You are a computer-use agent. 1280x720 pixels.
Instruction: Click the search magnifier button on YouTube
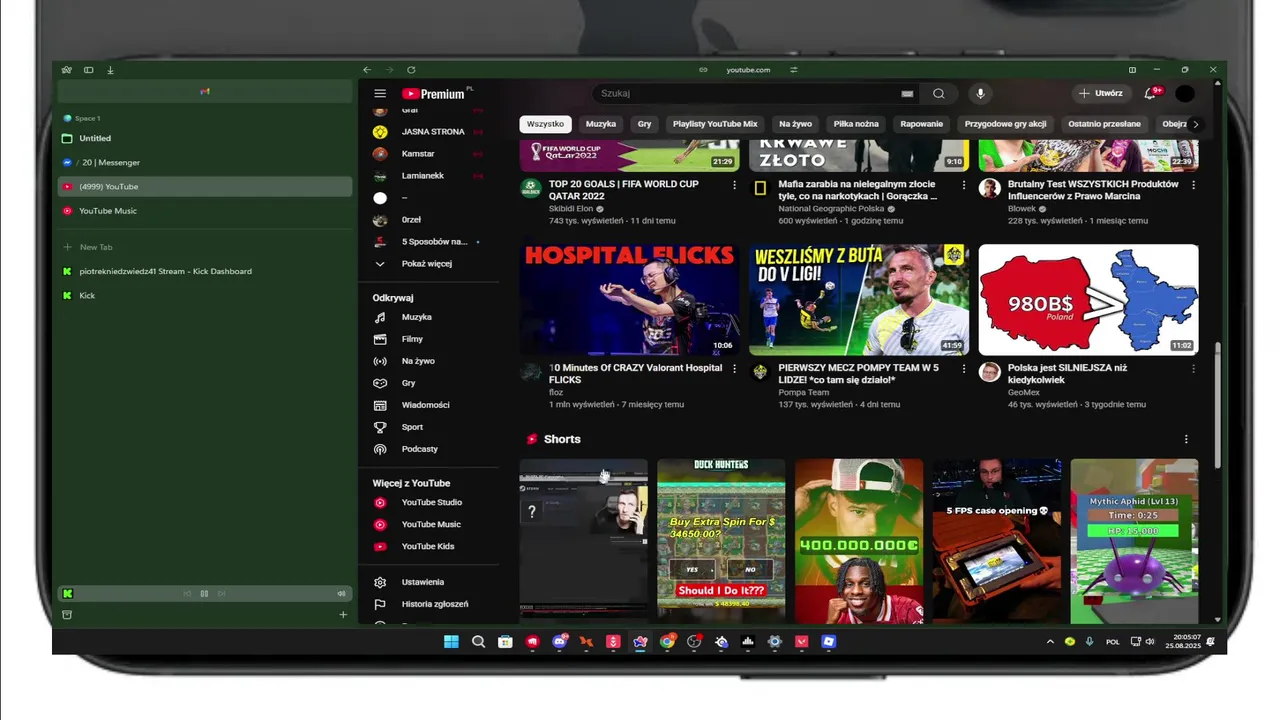[938, 94]
